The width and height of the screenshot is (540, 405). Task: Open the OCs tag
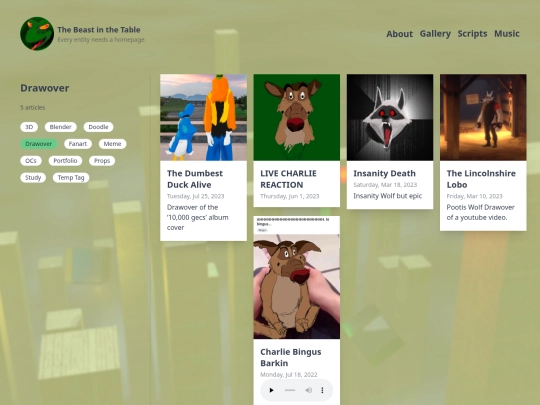(31, 160)
